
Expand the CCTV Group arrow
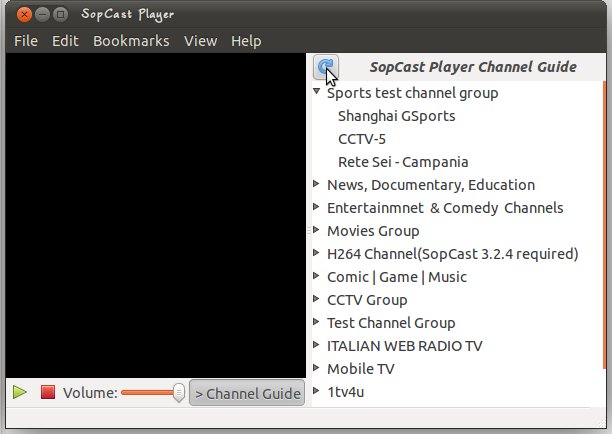click(317, 299)
